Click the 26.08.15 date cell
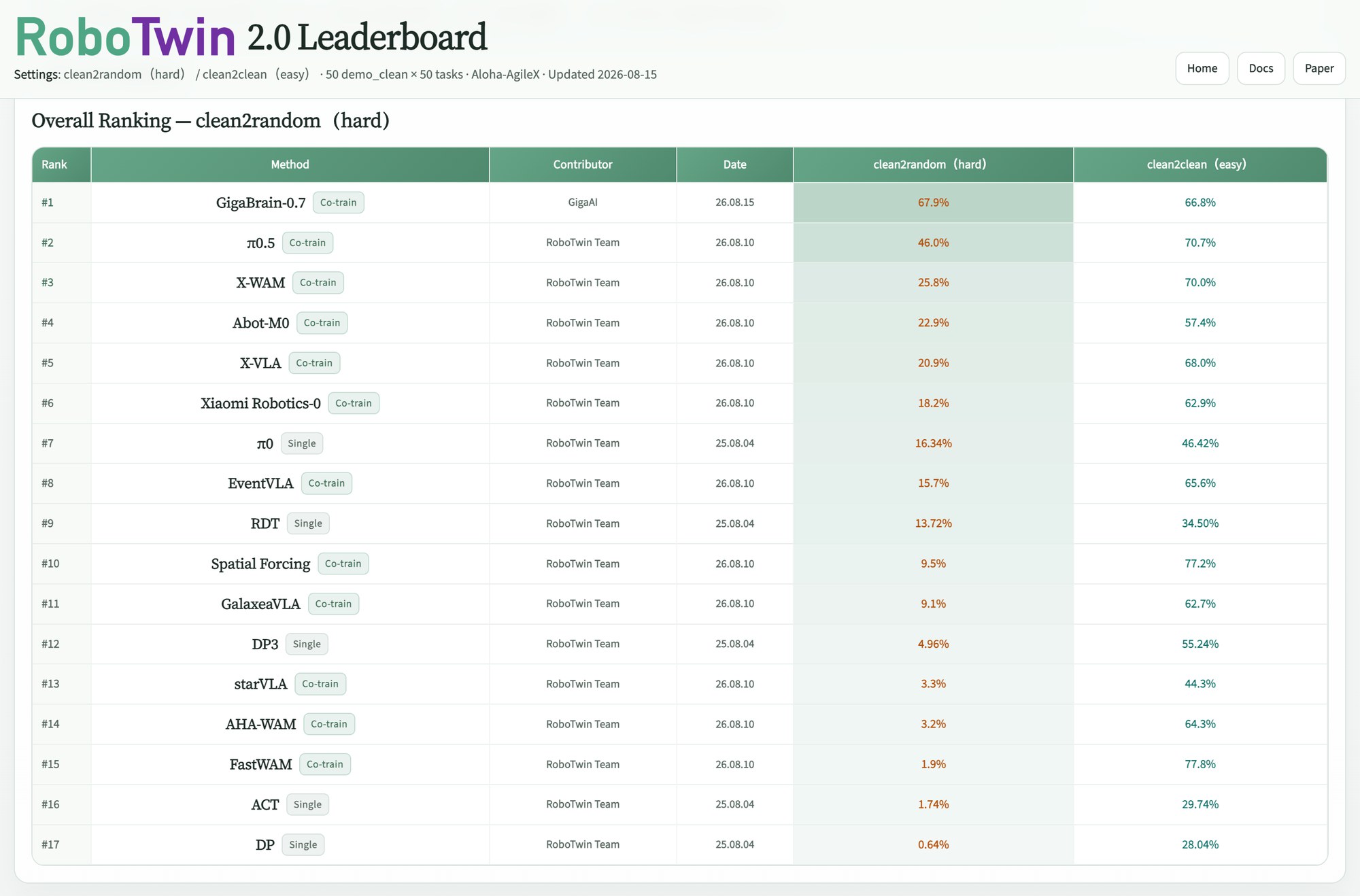 click(734, 203)
